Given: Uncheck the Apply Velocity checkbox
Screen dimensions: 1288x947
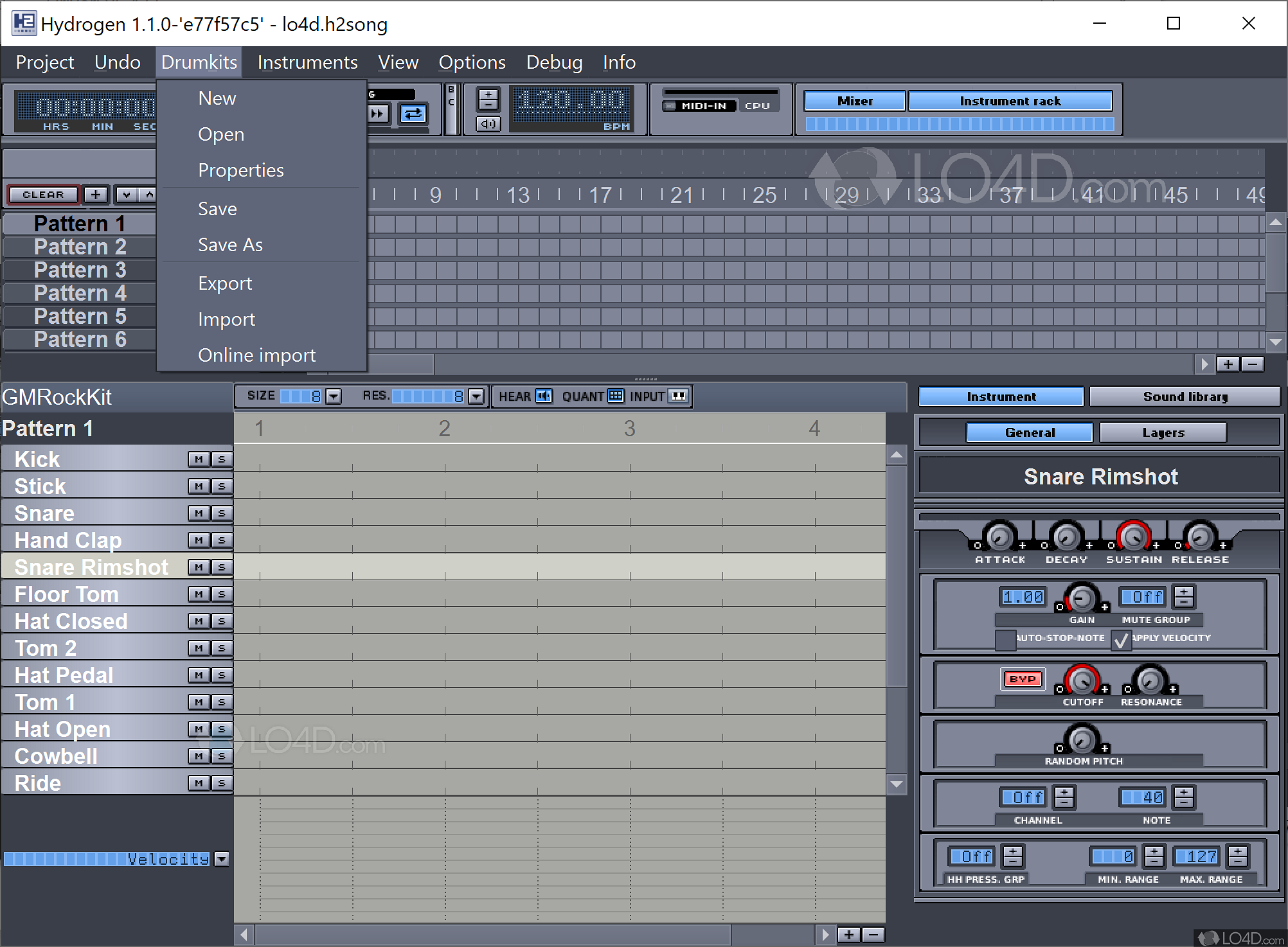Looking at the screenshot, I should point(1120,639).
